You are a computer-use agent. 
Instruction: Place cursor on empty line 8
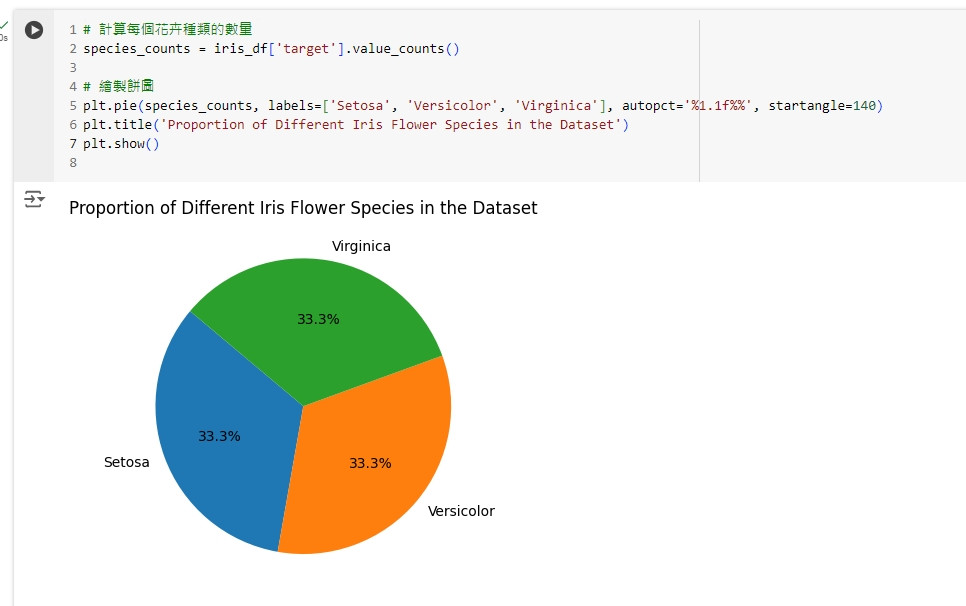pyautogui.click(x=200, y=162)
